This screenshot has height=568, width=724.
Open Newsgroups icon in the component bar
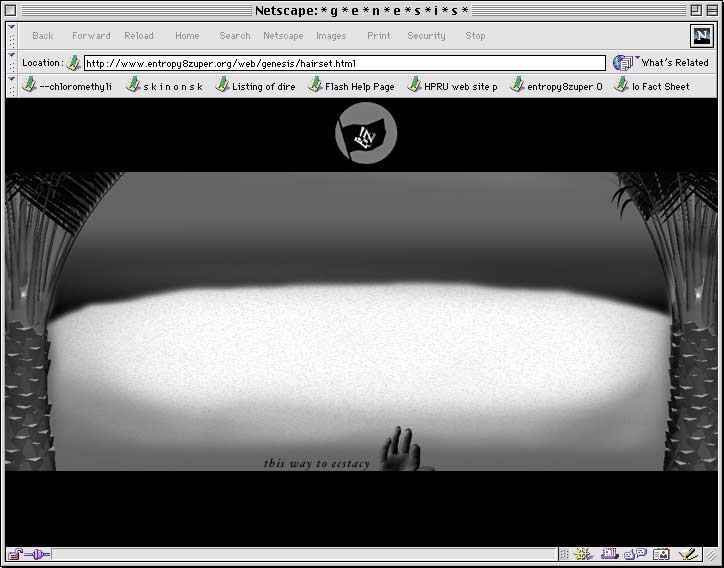[635, 554]
